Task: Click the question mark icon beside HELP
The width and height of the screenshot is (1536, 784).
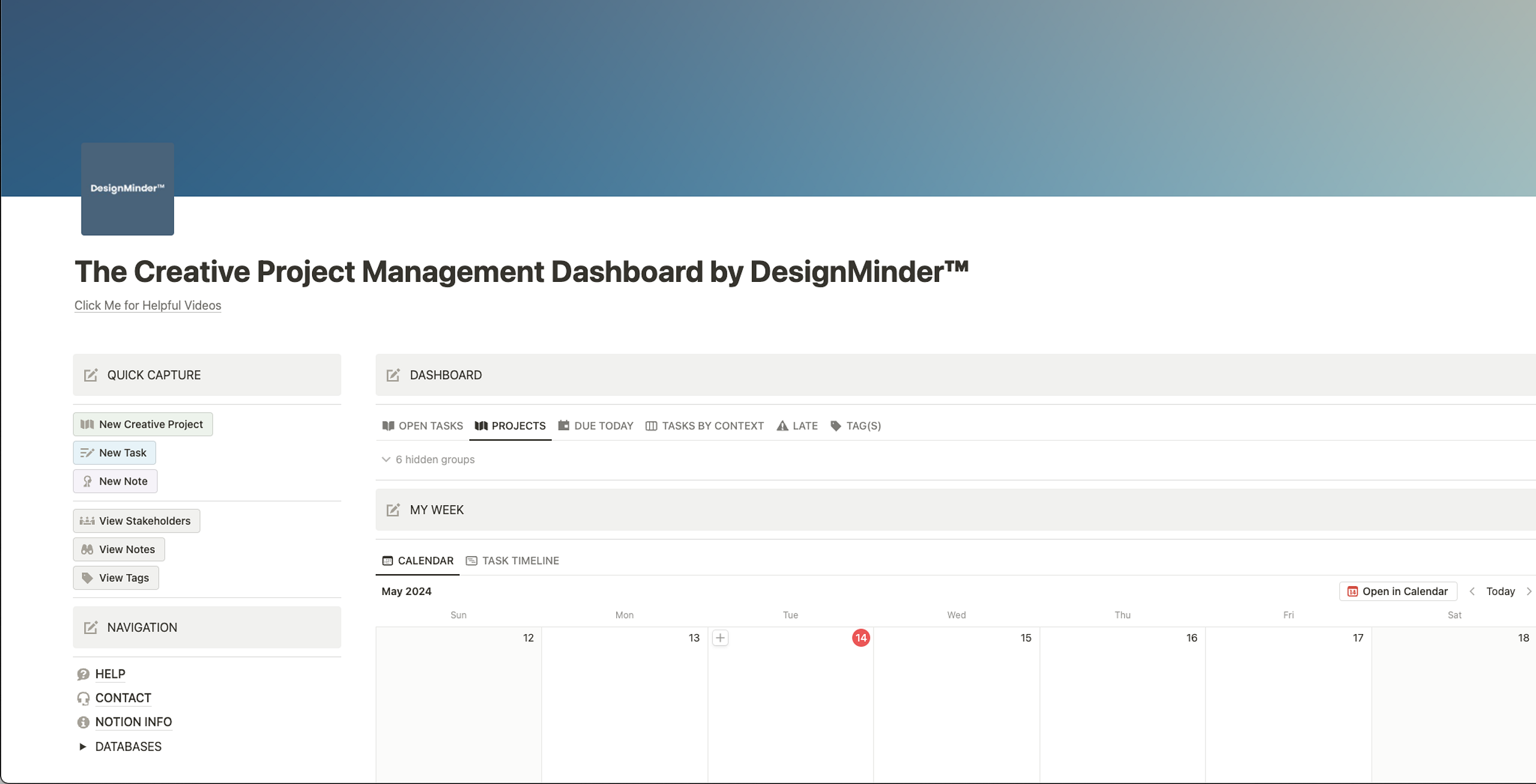Action: pos(83,674)
